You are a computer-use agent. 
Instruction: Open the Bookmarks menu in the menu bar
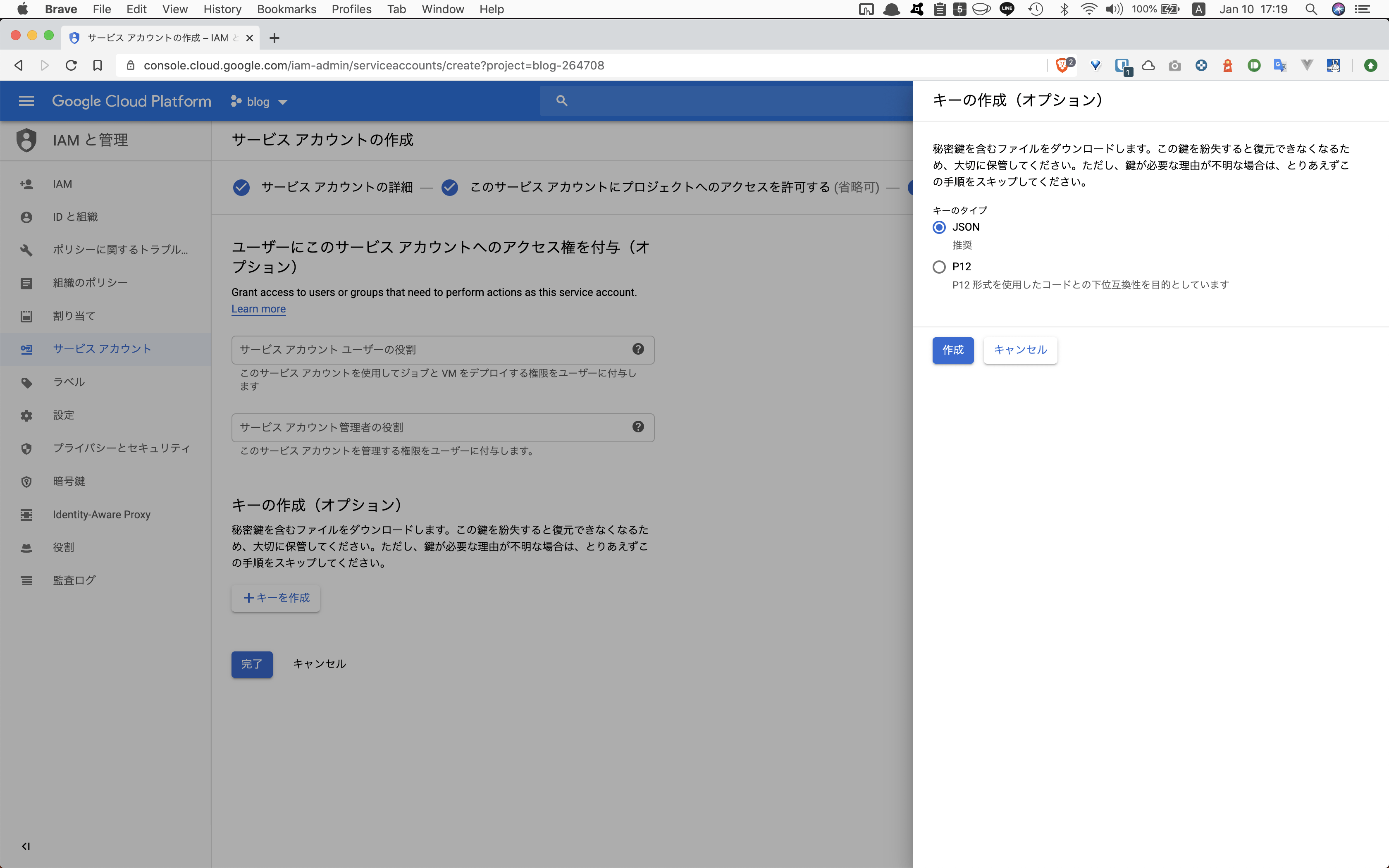click(286, 9)
